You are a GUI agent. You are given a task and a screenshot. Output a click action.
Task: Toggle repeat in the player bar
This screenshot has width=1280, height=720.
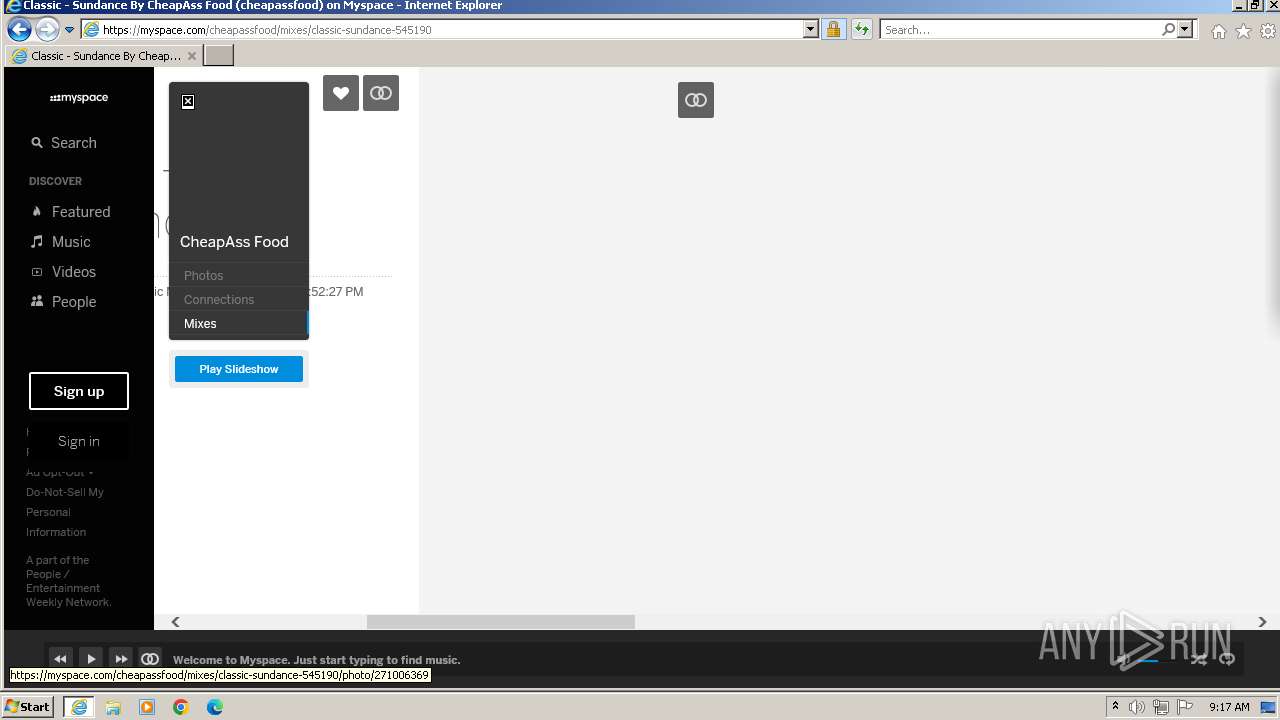click(1227, 659)
